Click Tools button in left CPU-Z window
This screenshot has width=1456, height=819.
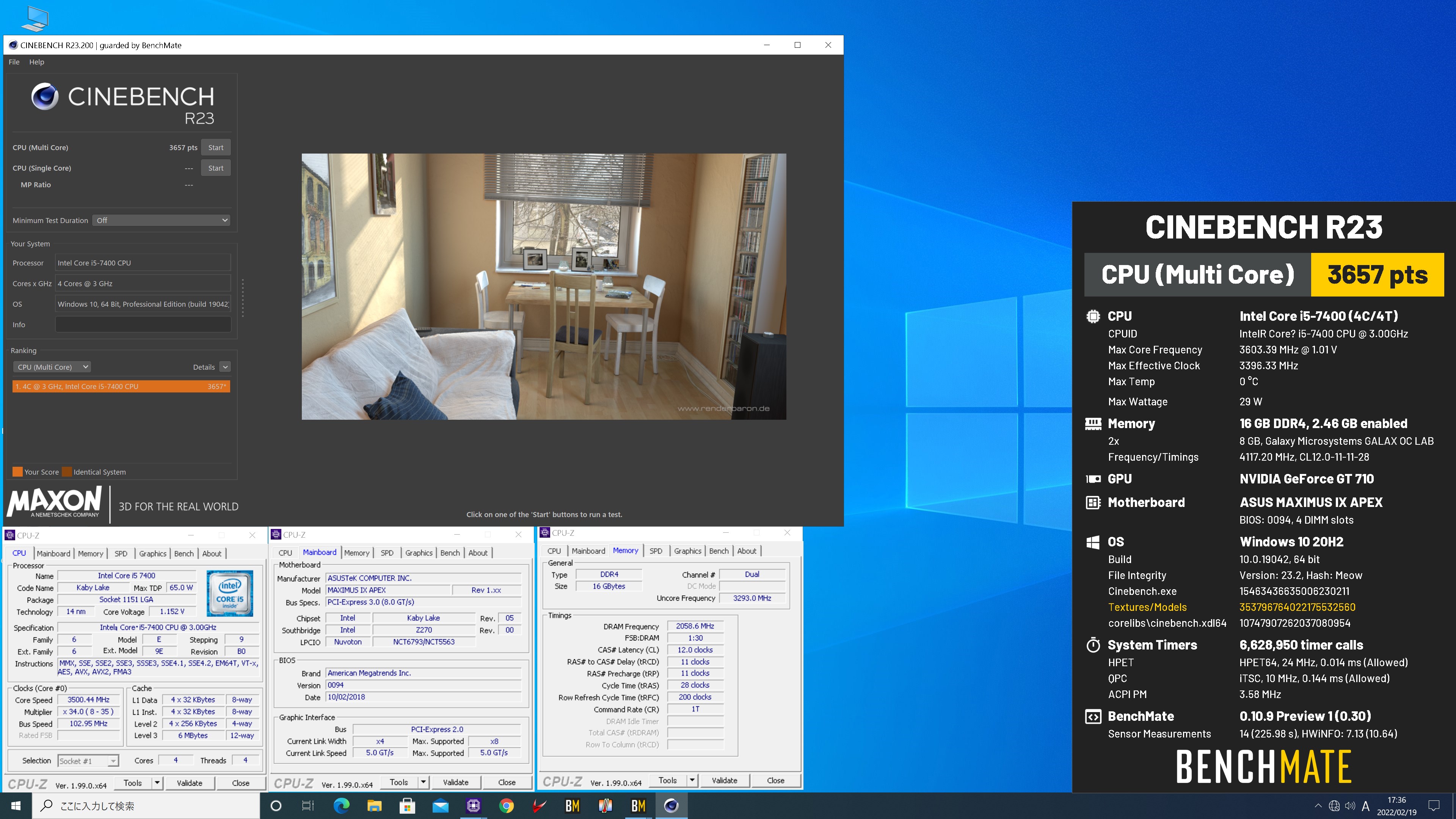(132, 783)
